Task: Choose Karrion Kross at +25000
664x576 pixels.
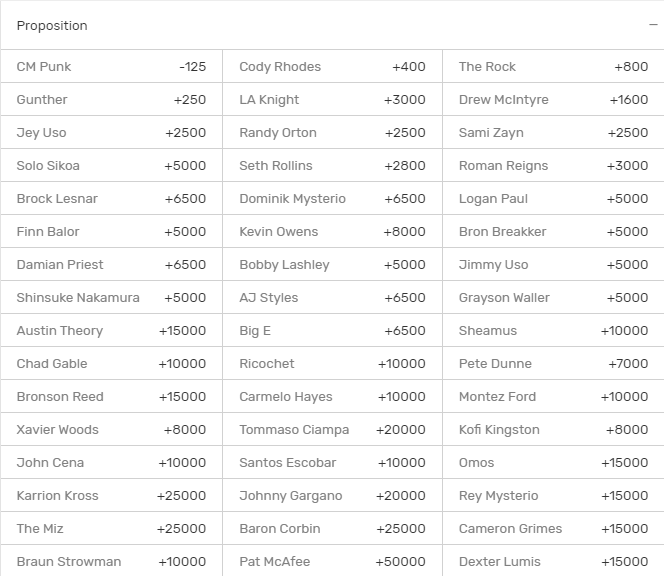Action: pyautogui.click(x=111, y=496)
